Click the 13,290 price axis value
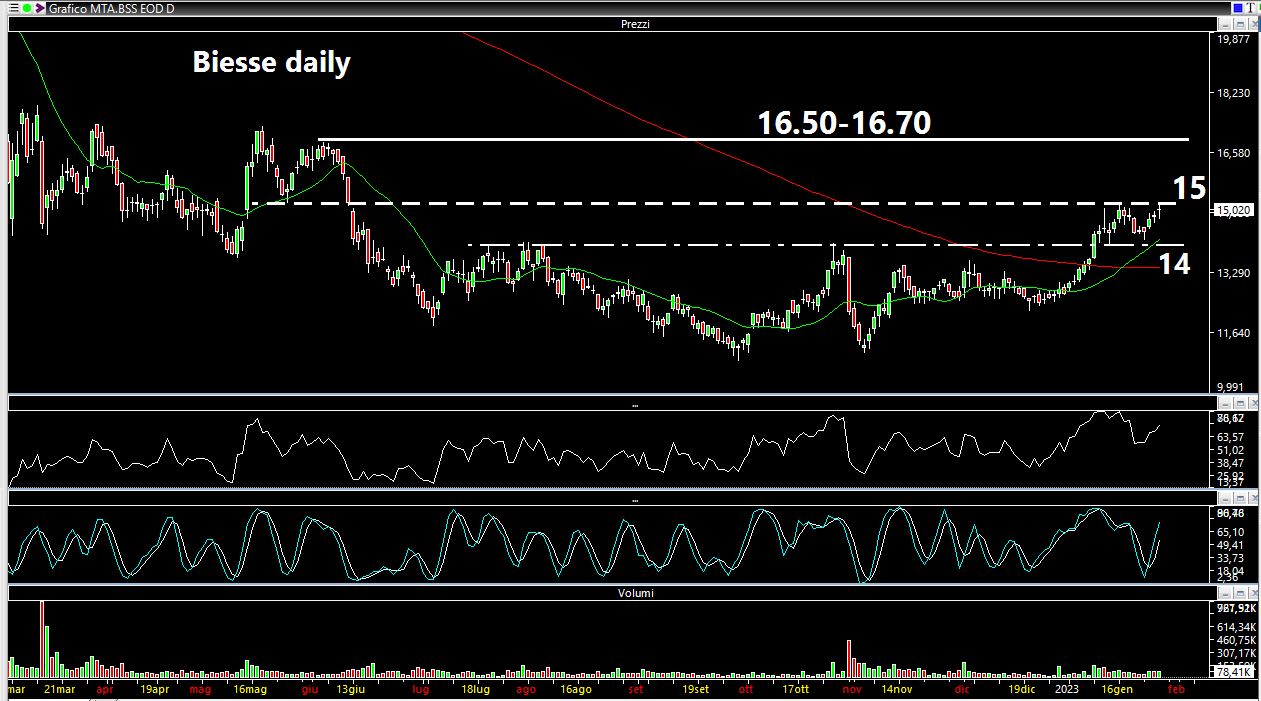This screenshot has width=1261, height=701. pos(1233,272)
